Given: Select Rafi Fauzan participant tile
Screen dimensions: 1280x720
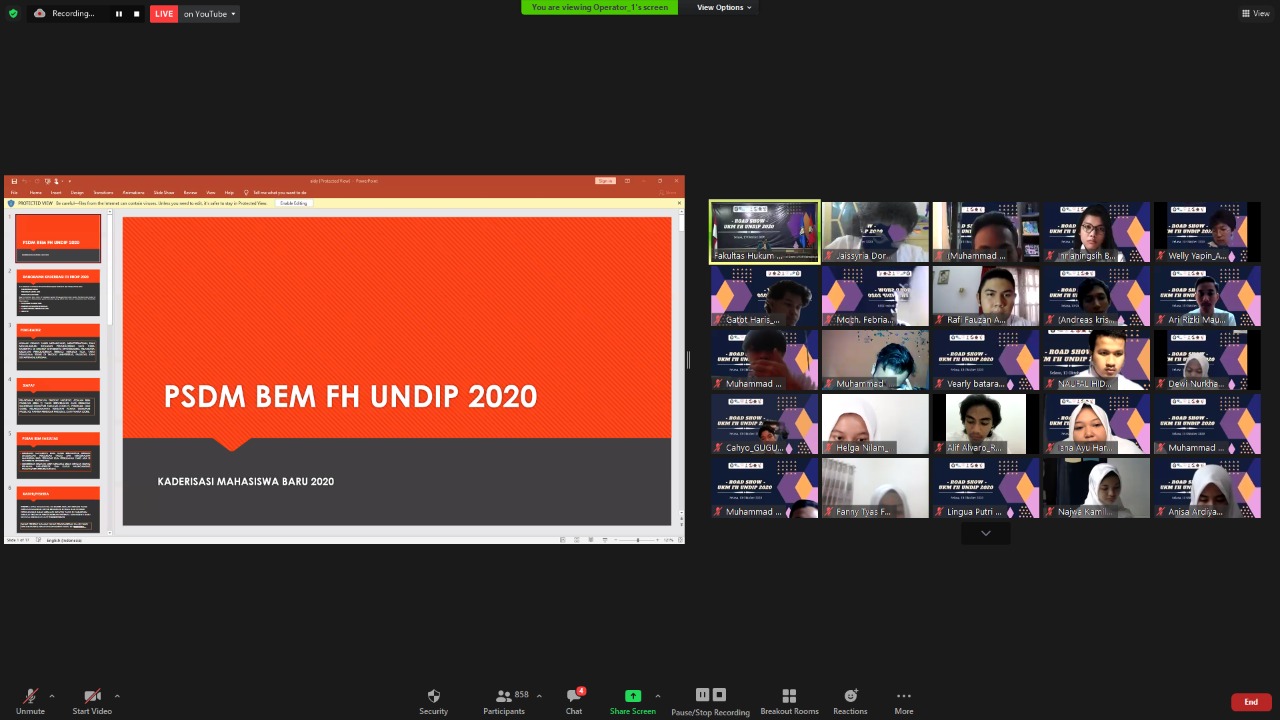Looking at the screenshot, I should pos(986,296).
